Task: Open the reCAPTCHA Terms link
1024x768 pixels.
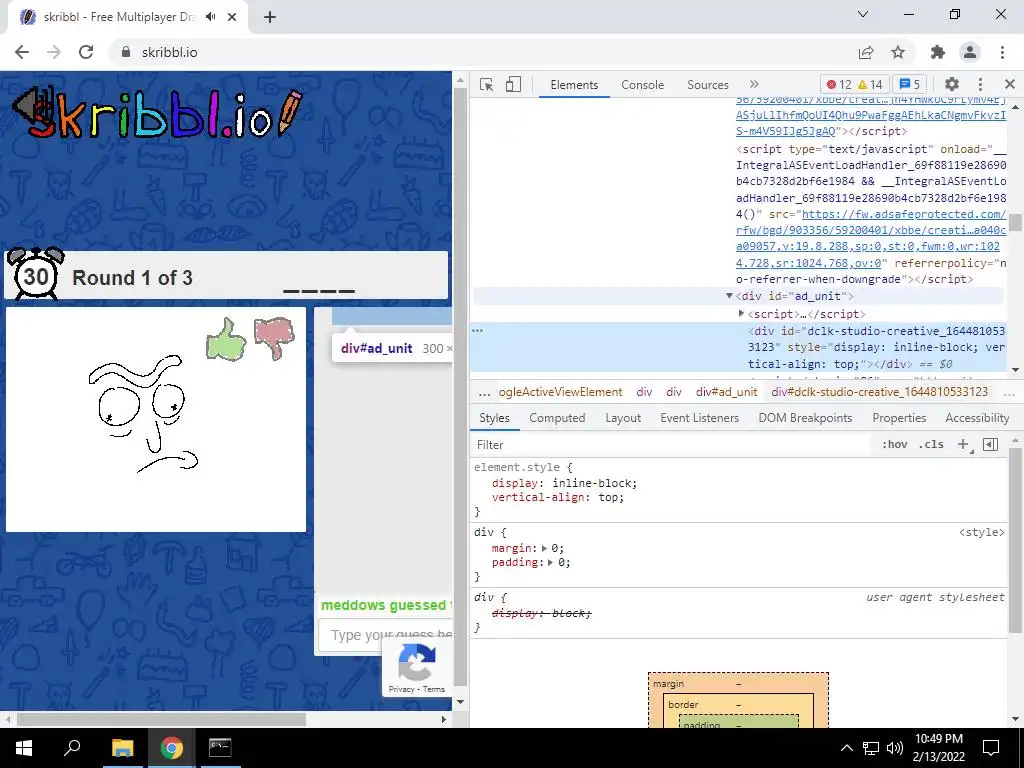Action: point(434,689)
